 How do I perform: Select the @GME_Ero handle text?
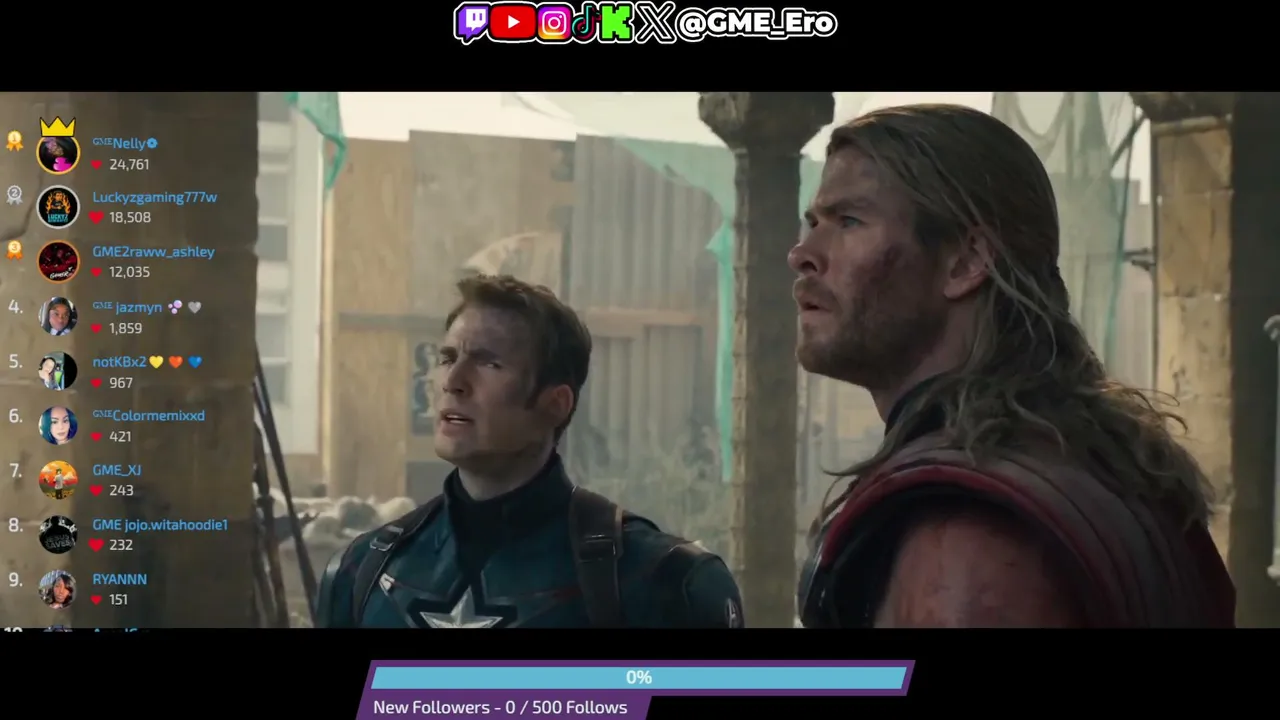[x=756, y=24]
